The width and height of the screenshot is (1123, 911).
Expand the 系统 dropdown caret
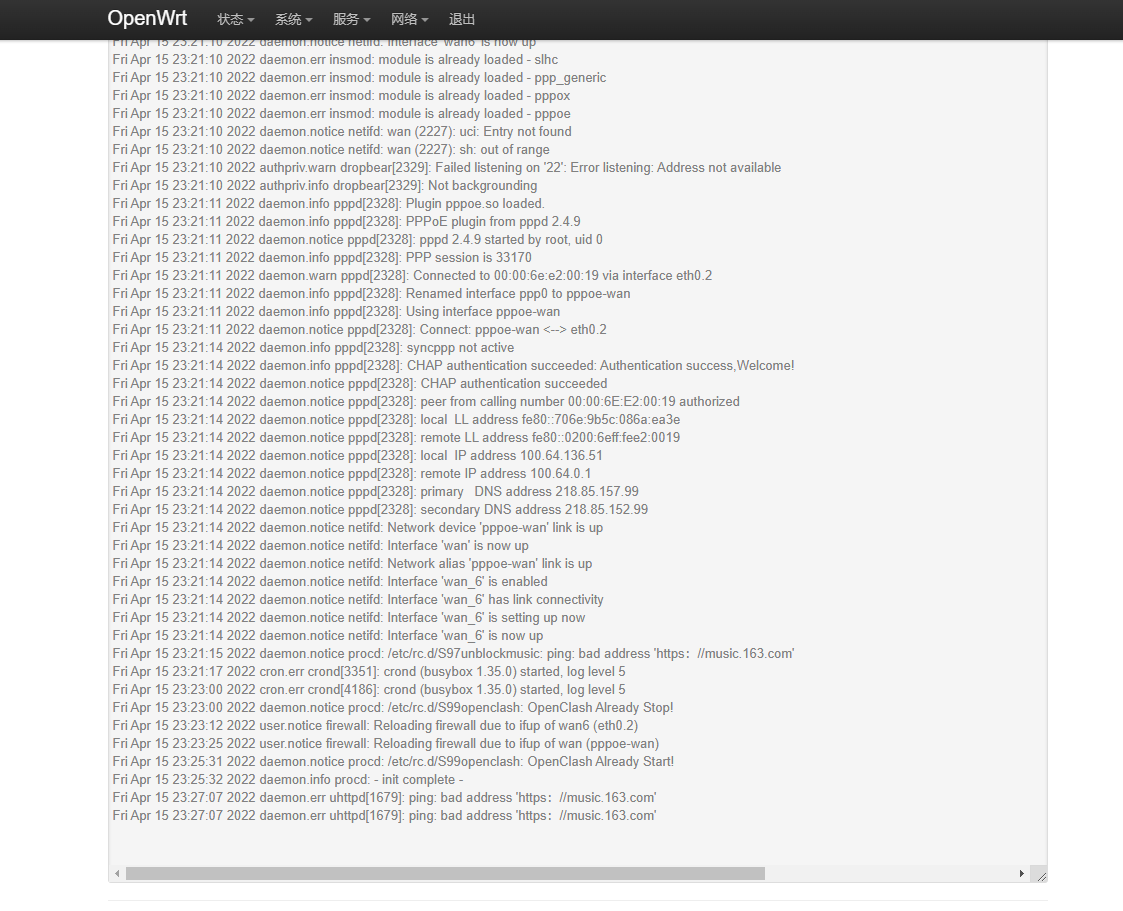click(x=309, y=20)
